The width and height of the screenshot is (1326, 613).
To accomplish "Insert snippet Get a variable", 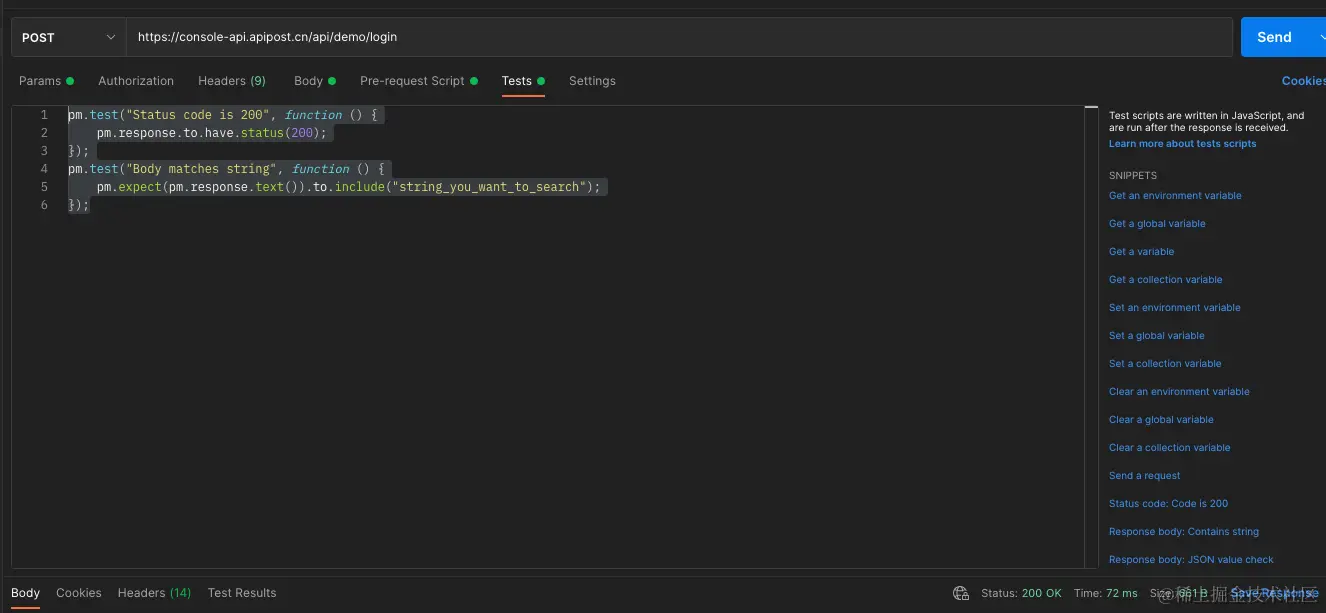I will coord(1141,252).
